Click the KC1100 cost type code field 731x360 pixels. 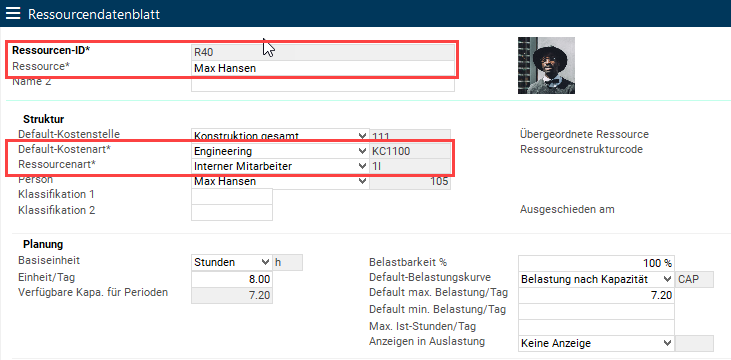click(410, 151)
